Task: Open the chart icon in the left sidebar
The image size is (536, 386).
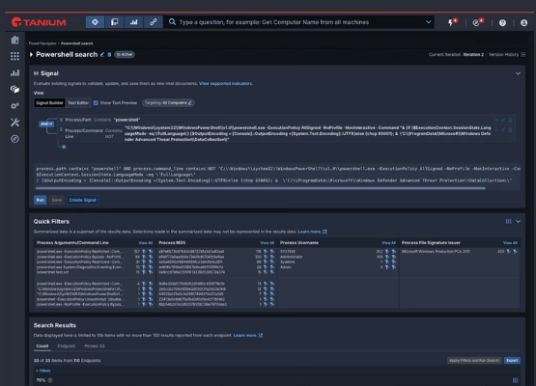Action: coord(15,72)
